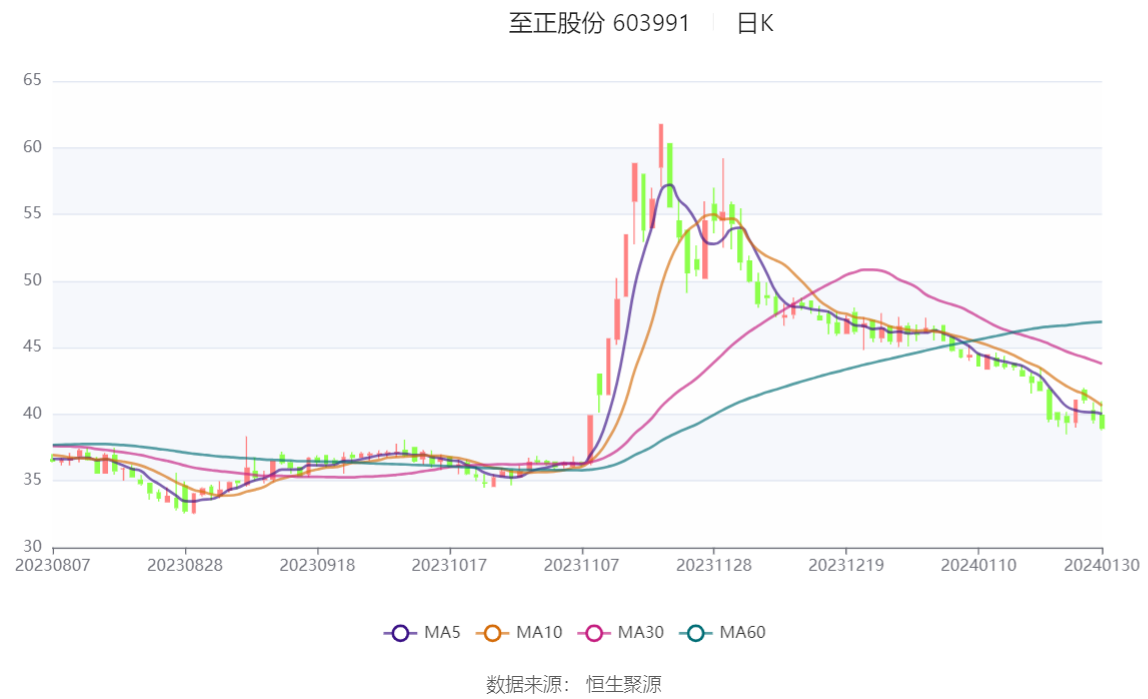Click x-axis date label 20240130

pos(1102,565)
